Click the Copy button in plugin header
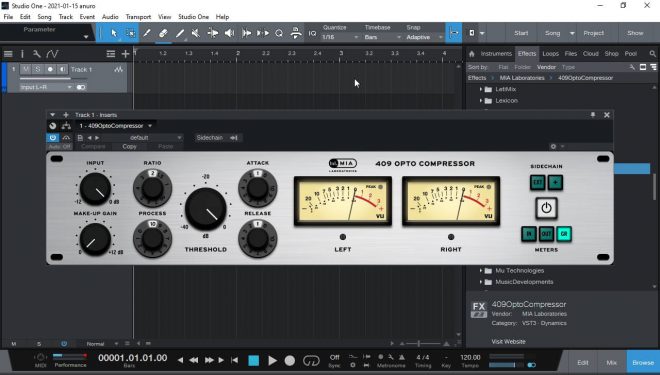 click(x=129, y=146)
